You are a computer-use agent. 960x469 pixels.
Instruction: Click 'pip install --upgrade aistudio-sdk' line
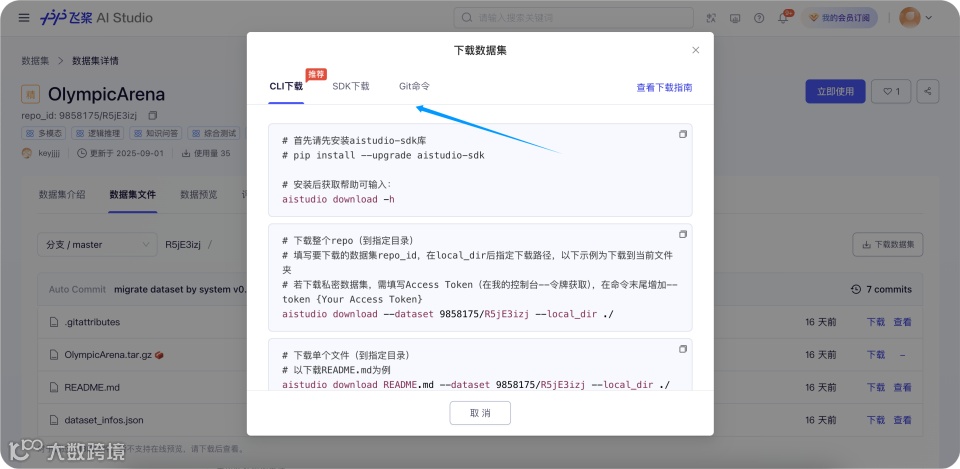tap(383, 156)
